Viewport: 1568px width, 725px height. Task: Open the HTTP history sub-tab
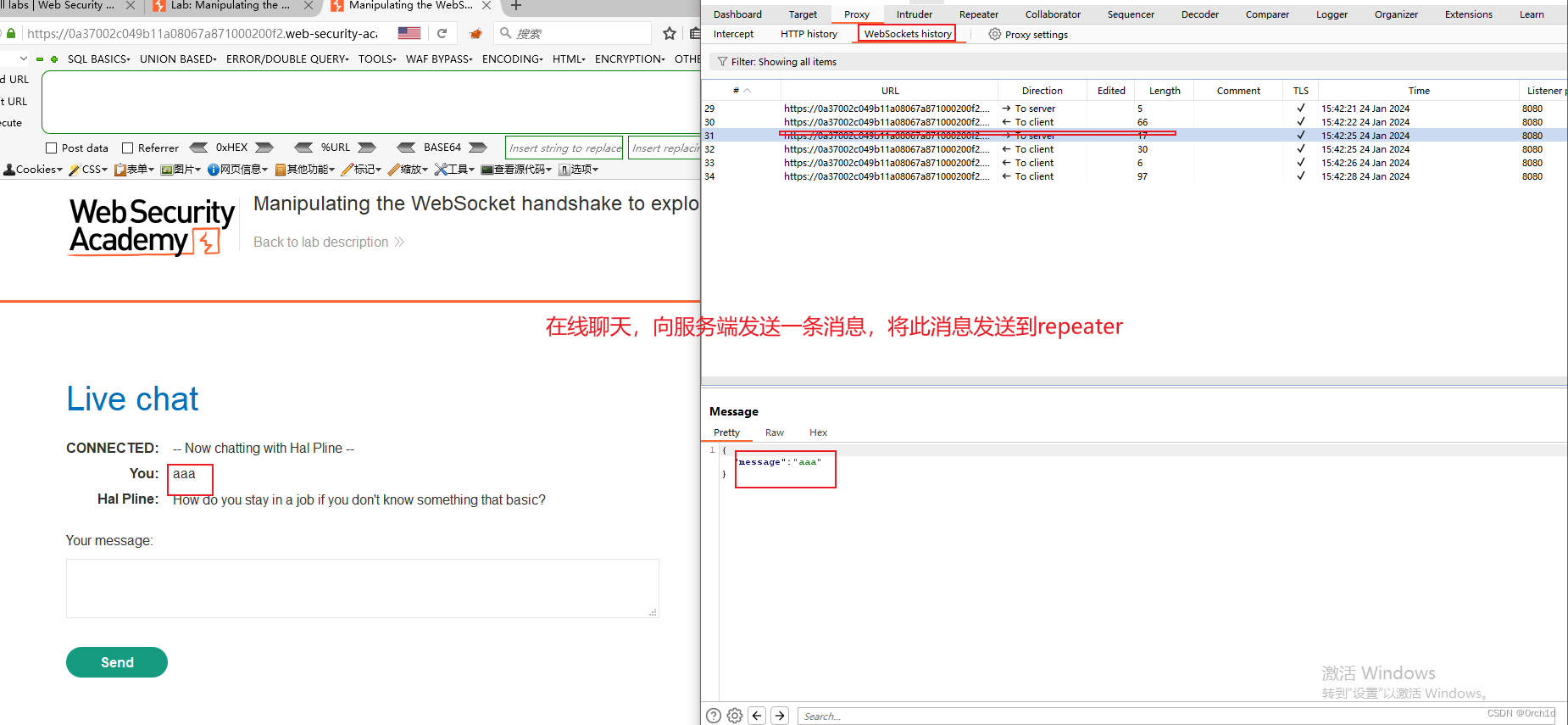click(x=809, y=34)
